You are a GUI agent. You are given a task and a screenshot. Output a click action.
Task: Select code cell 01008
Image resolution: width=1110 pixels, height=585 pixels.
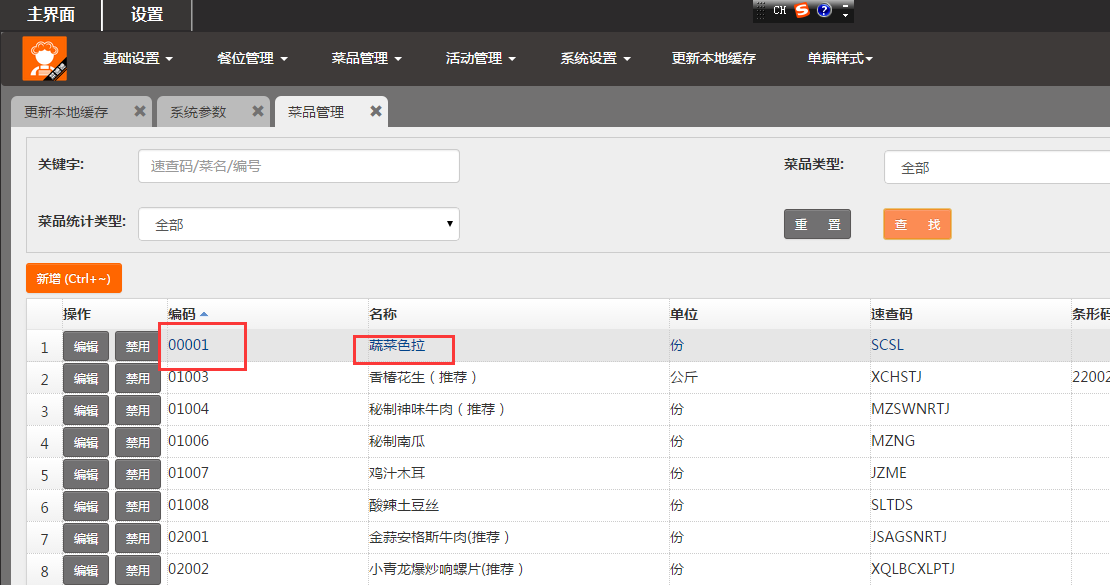188,505
